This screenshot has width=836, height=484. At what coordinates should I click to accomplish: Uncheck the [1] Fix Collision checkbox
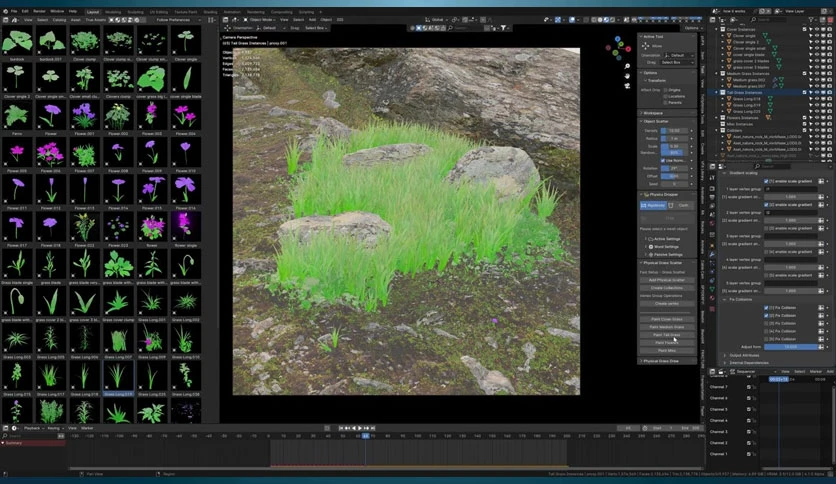pyautogui.click(x=766, y=308)
